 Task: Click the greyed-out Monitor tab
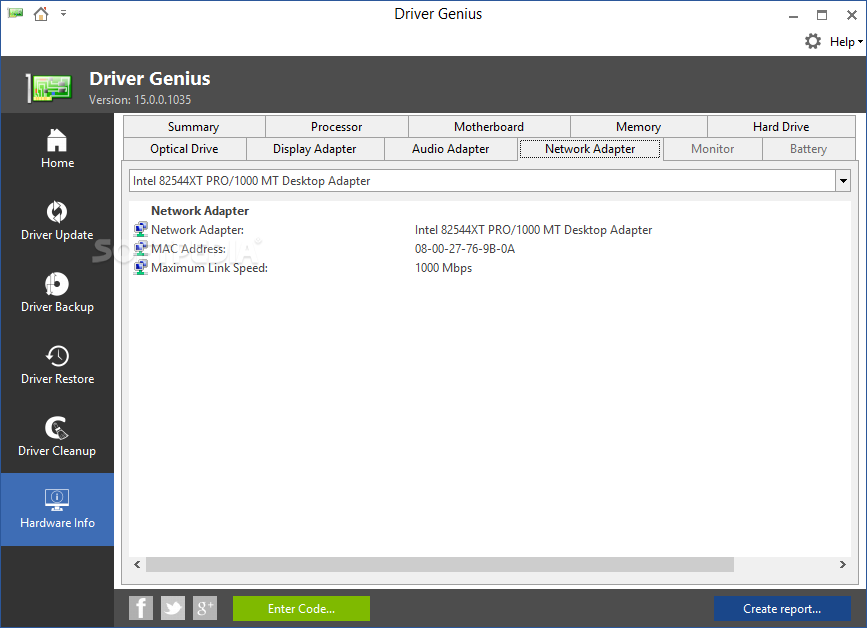pyautogui.click(x=713, y=149)
